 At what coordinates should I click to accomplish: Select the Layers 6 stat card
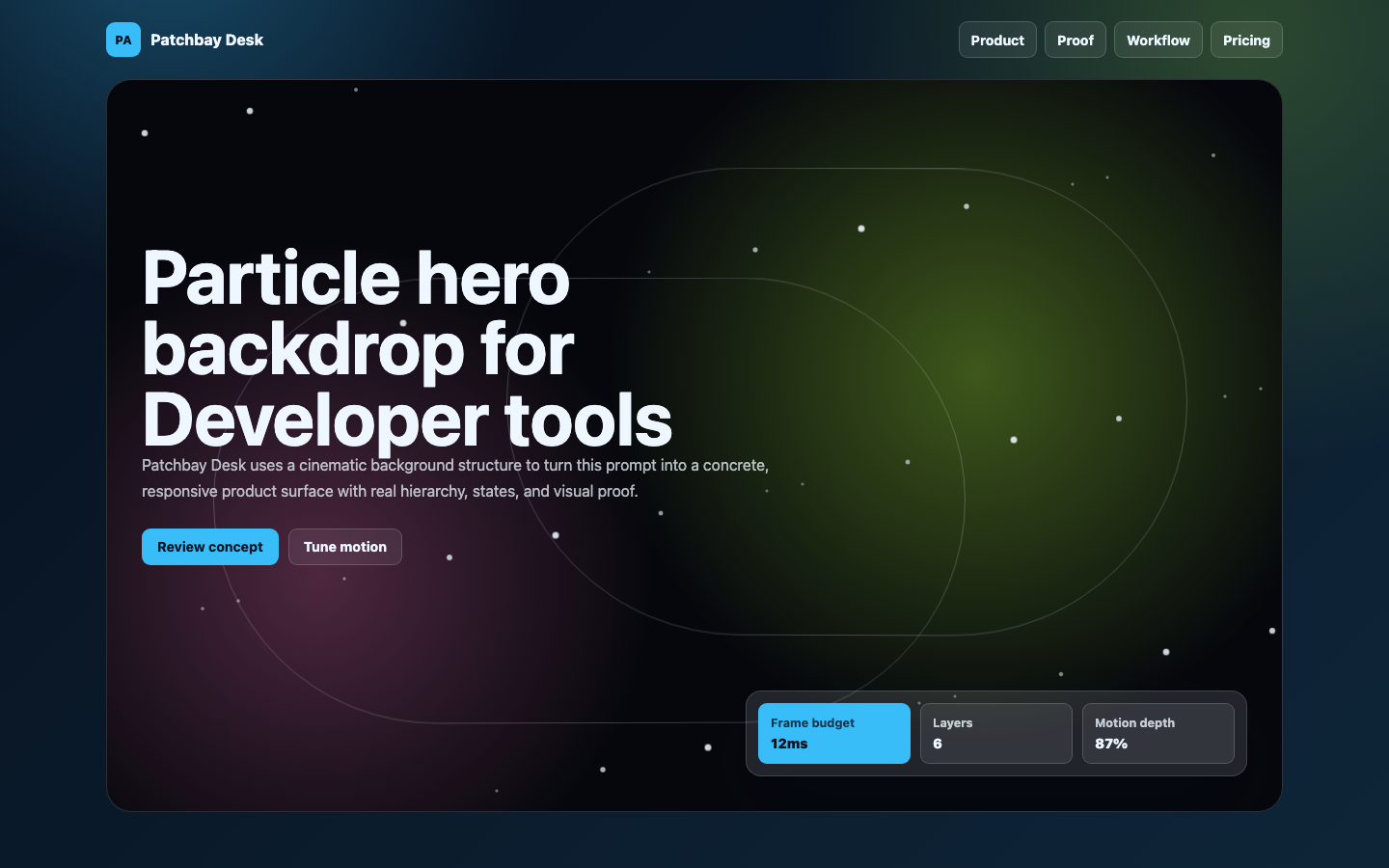[996, 733]
